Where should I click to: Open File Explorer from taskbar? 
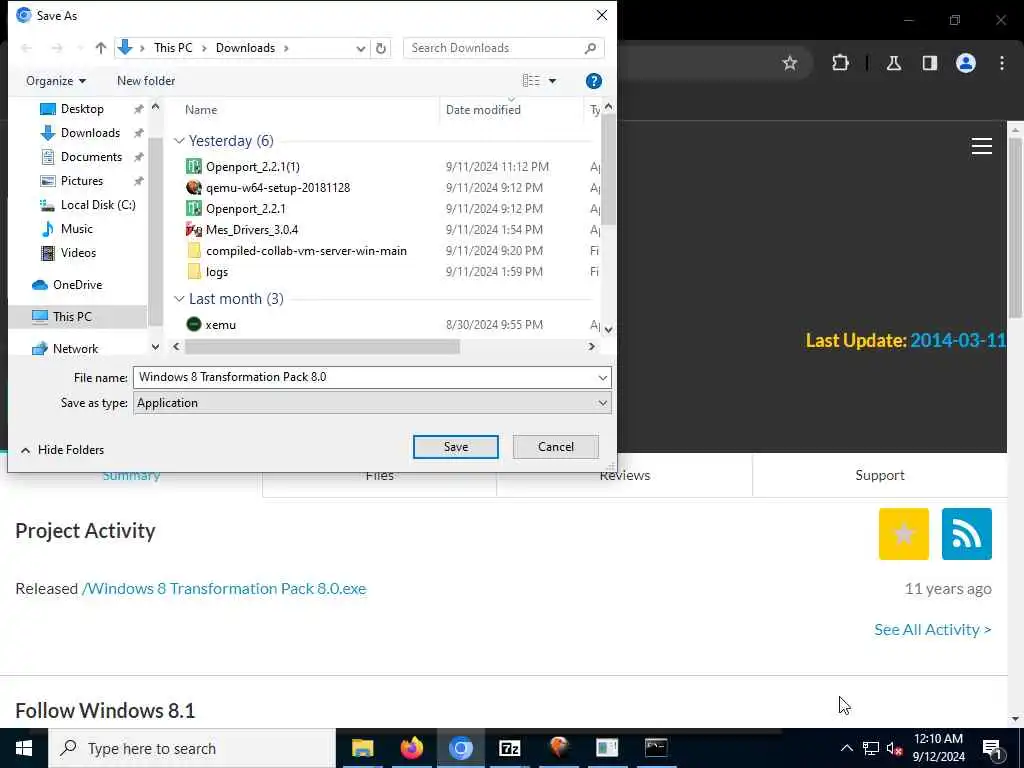362,748
